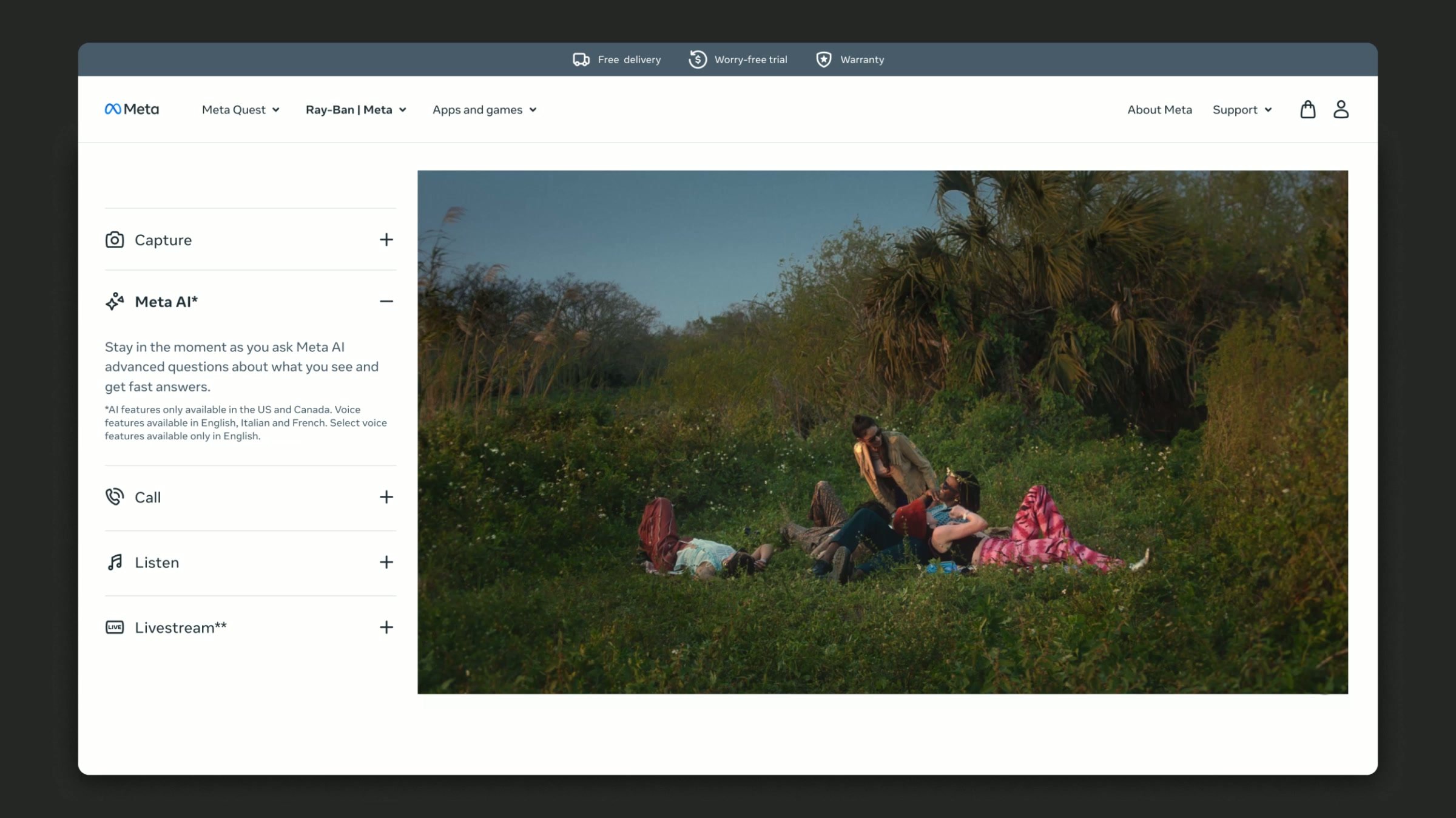Click the Meta AI sparkle icon
This screenshot has height=818, width=1456.
(115, 302)
